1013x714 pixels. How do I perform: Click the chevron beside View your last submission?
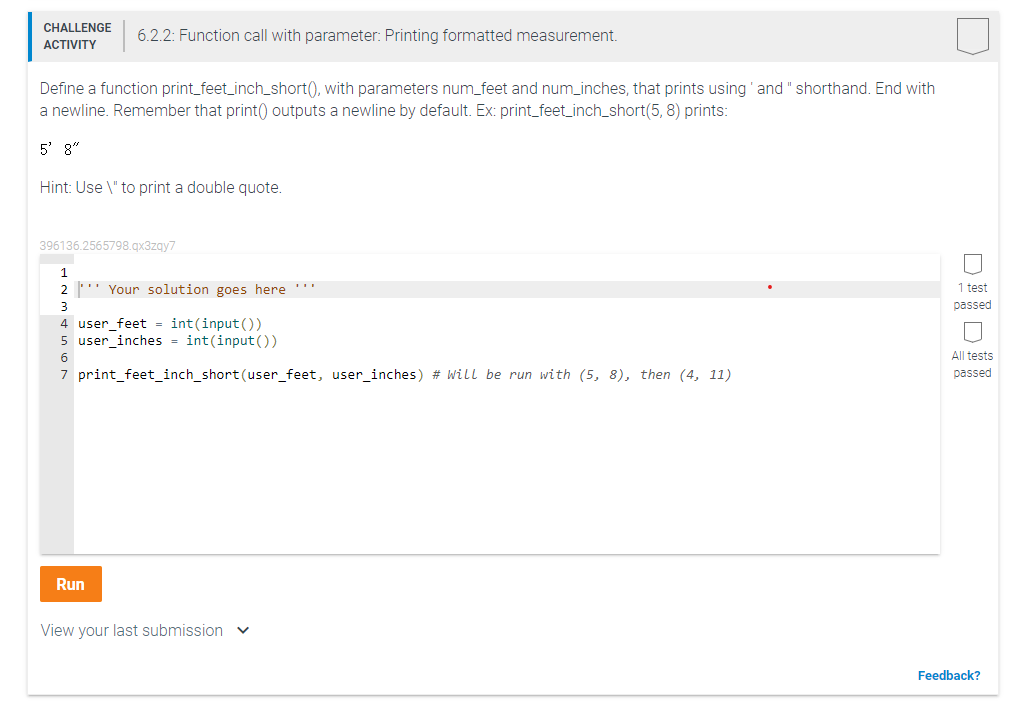(x=242, y=630)
